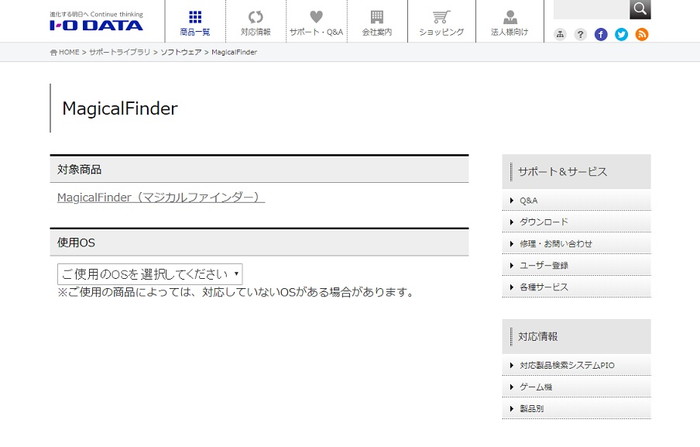700x447 pixels.
Task: Click MagicalFinder in the breadcrumb
Action: 234,52
